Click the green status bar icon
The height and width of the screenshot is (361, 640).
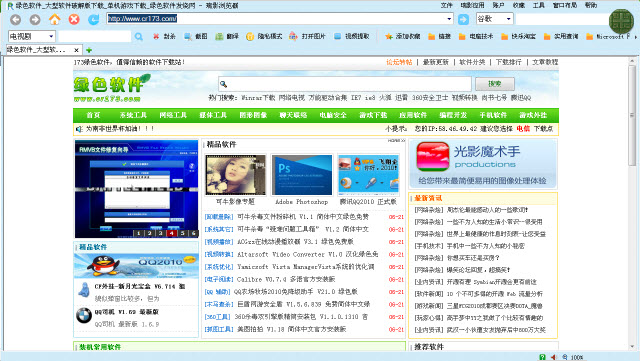542,357
